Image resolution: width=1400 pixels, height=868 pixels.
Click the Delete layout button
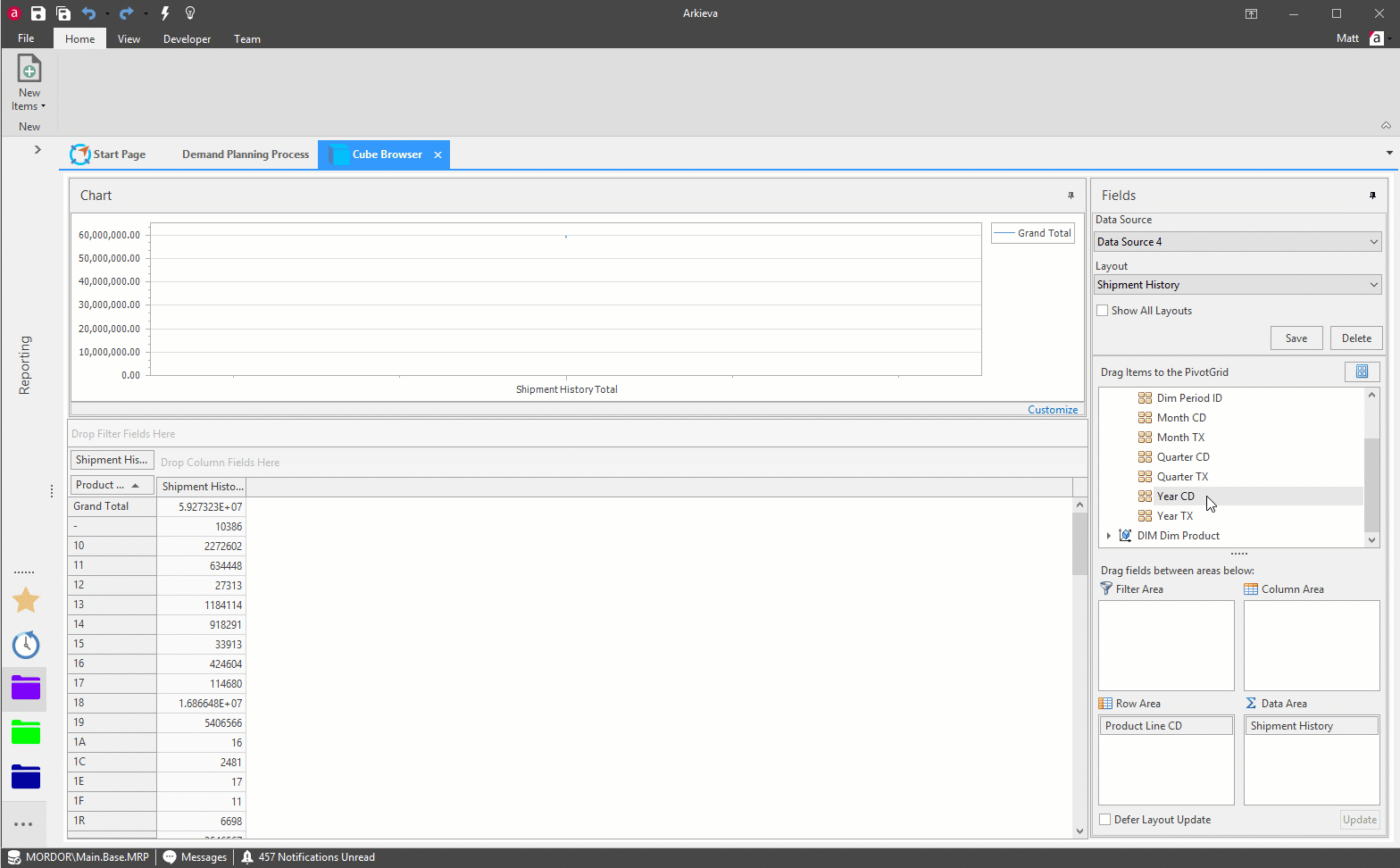point(1356,338)
